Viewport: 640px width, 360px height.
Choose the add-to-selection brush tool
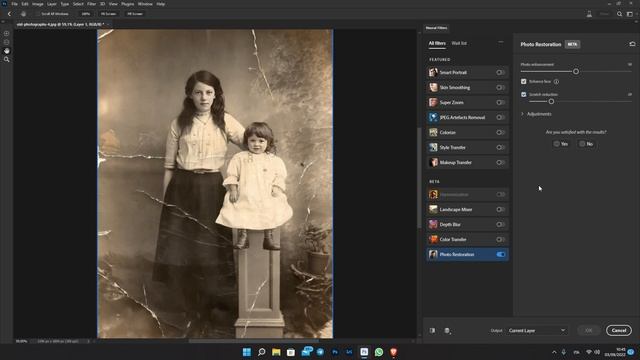coord(7,33)
